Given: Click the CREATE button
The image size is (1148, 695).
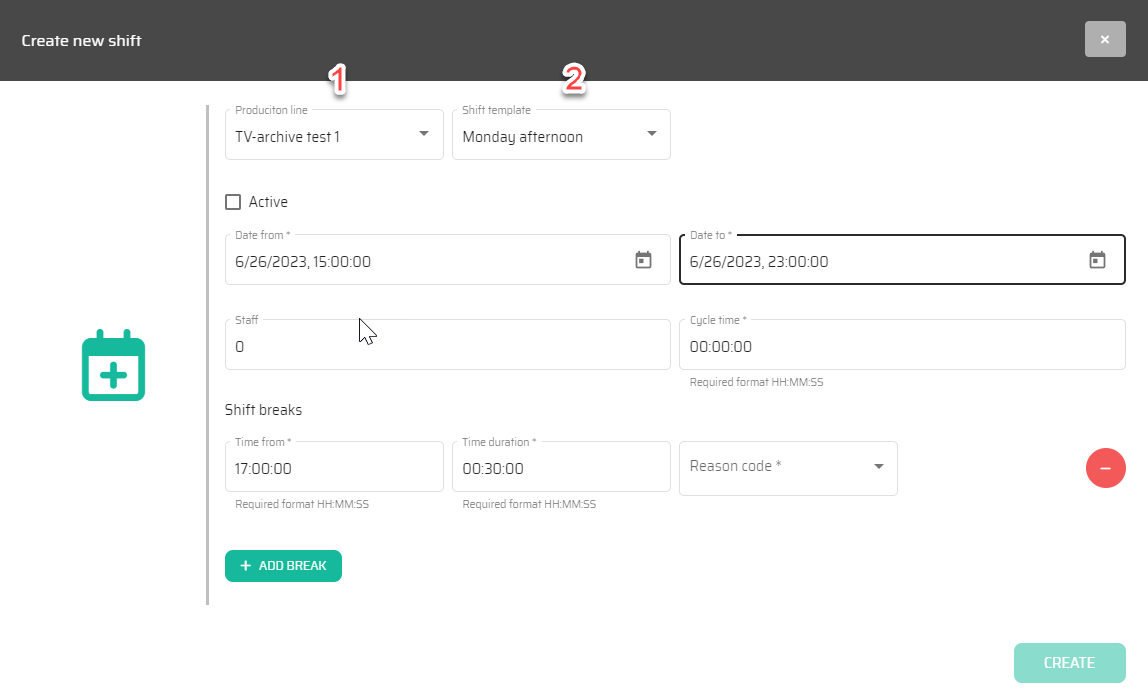Looking at the screenshot, I should click(1069, 663).
